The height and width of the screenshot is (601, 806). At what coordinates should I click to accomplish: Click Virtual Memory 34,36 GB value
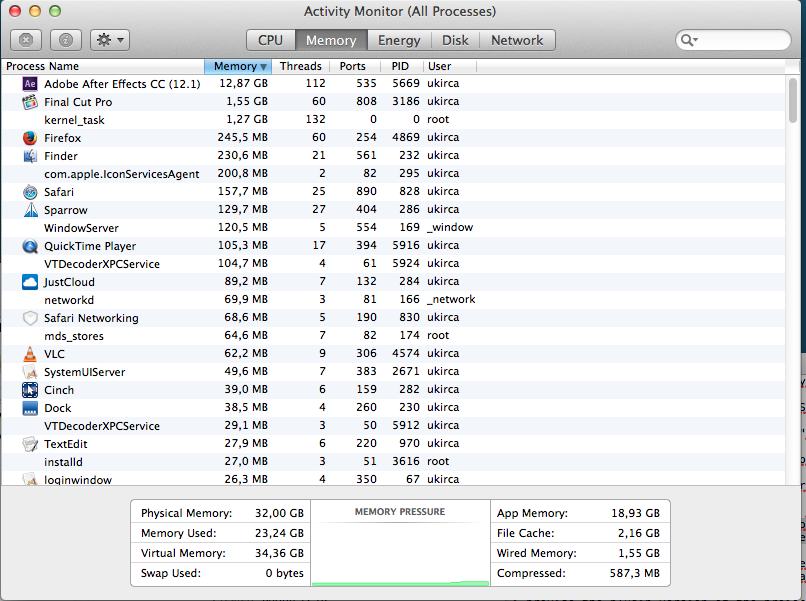(x=279, y=553)
